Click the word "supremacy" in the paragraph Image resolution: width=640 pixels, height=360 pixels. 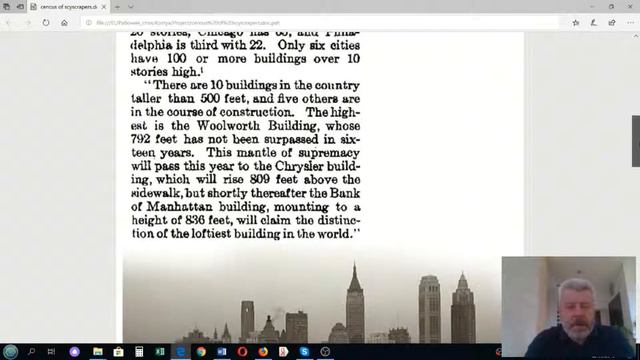pyautogui.click(x=329, y=153)
